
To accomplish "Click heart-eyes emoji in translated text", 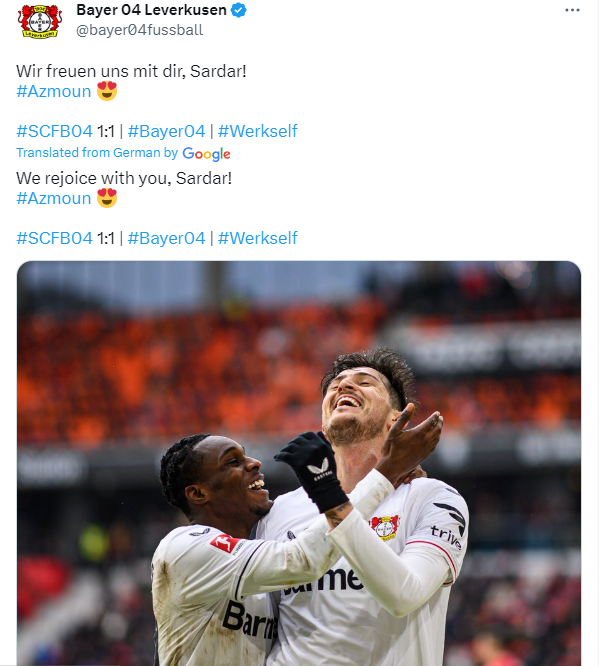I will 107,198.
